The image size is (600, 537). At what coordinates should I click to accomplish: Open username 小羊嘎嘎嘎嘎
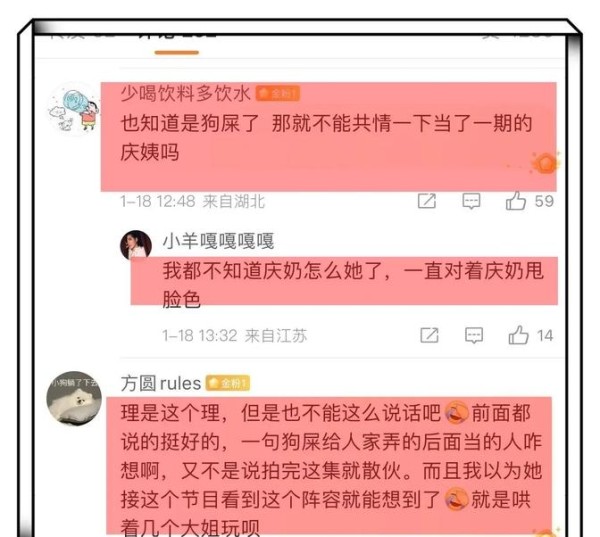pyautogui.click(x=218, y=241)
